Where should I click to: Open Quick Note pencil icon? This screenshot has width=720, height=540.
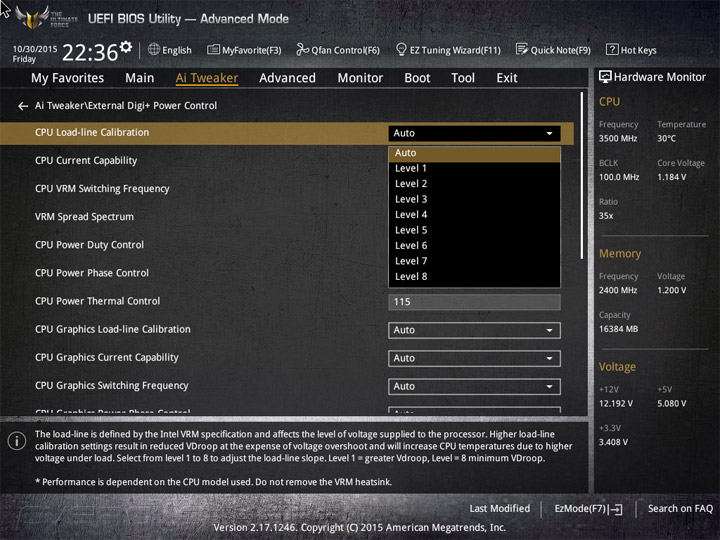pyautogui.click(x=522, y=50)
